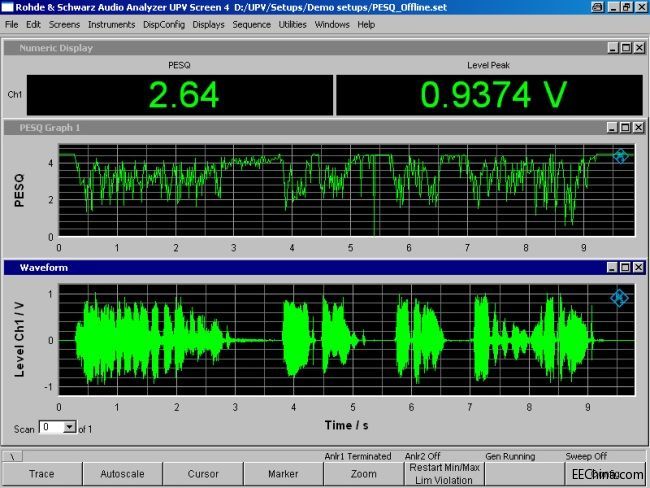Viewport: 650px width, 488px height.
Task: Select the Level Peak 0.9374 V readout
Action: tap(490, 95)
